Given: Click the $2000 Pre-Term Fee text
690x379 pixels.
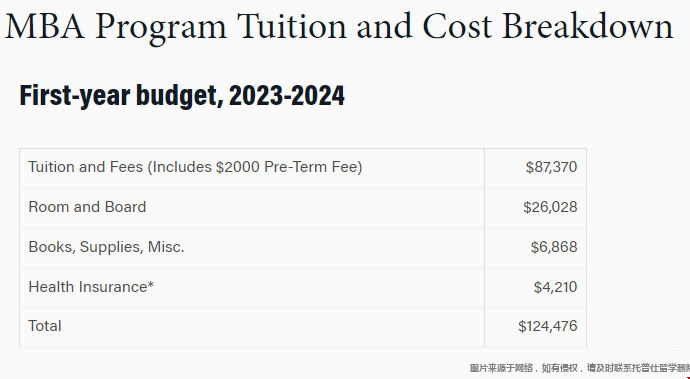Looking at the screenshot, I should pyautogui.click(x=286, y=167).
